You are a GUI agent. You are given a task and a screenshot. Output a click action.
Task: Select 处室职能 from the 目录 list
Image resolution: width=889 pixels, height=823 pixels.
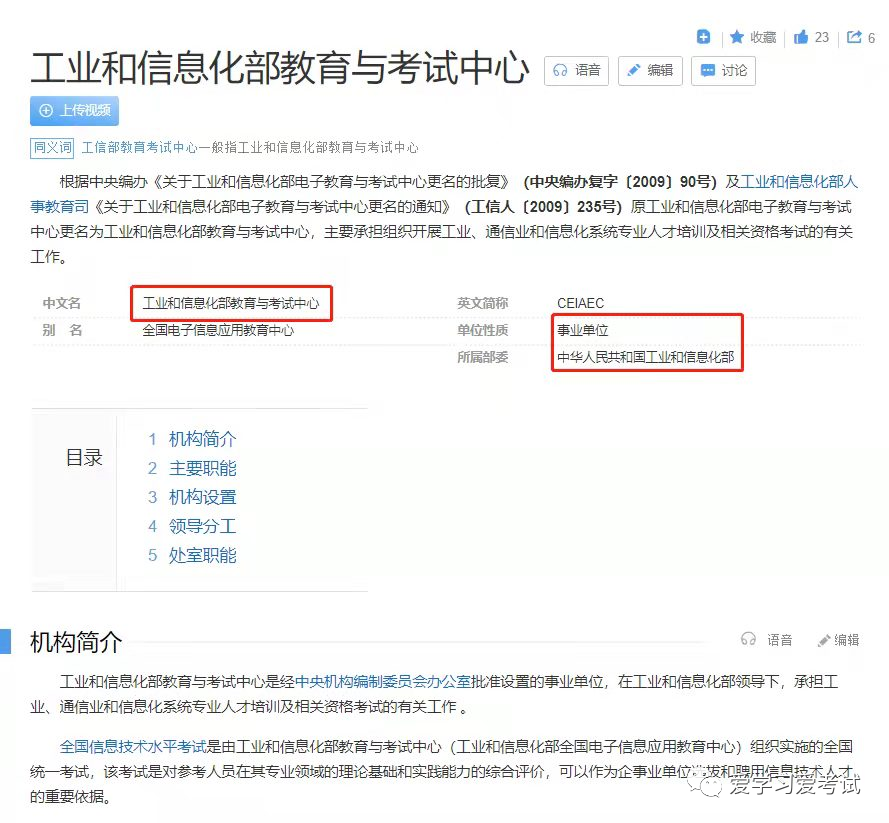click(x=202, y=555)
